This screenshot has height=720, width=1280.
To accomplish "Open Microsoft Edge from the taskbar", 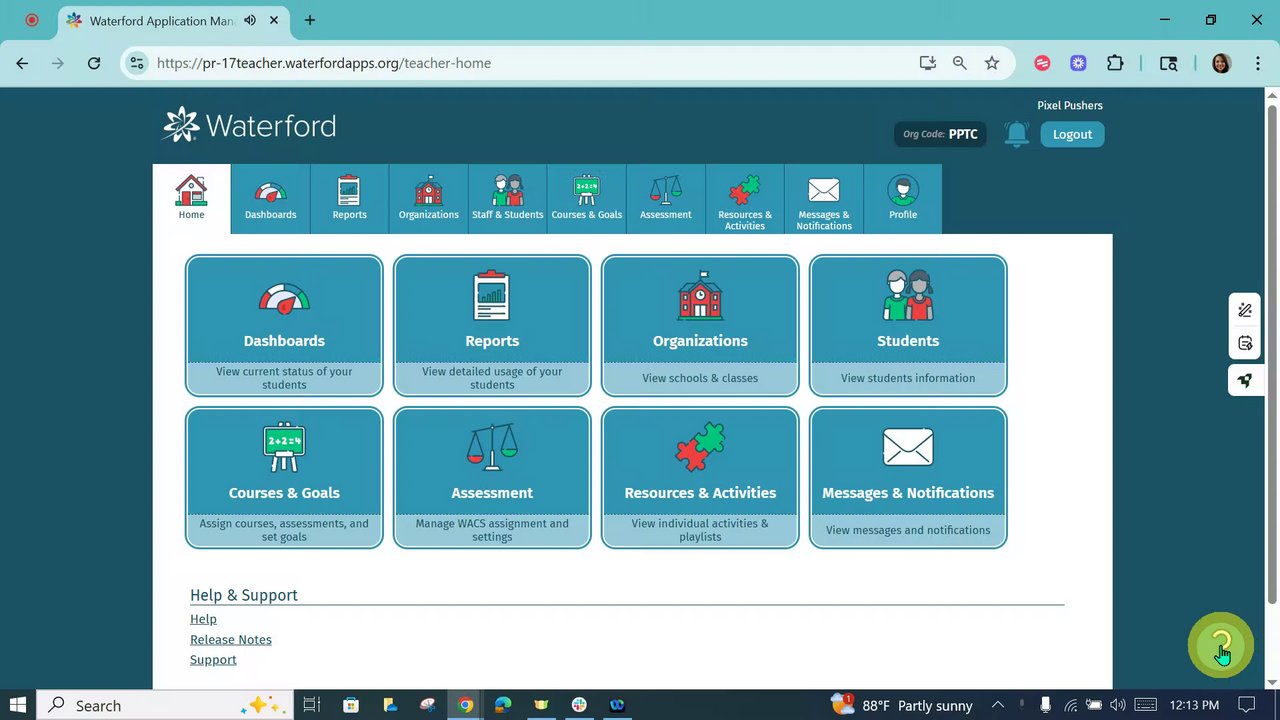I will point(503,705).
